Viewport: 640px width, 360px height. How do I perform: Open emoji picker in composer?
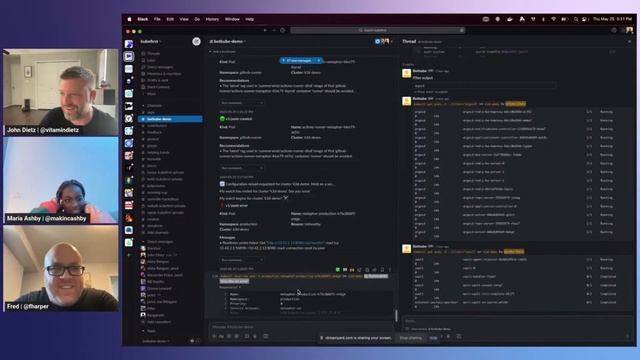point(229,336)
